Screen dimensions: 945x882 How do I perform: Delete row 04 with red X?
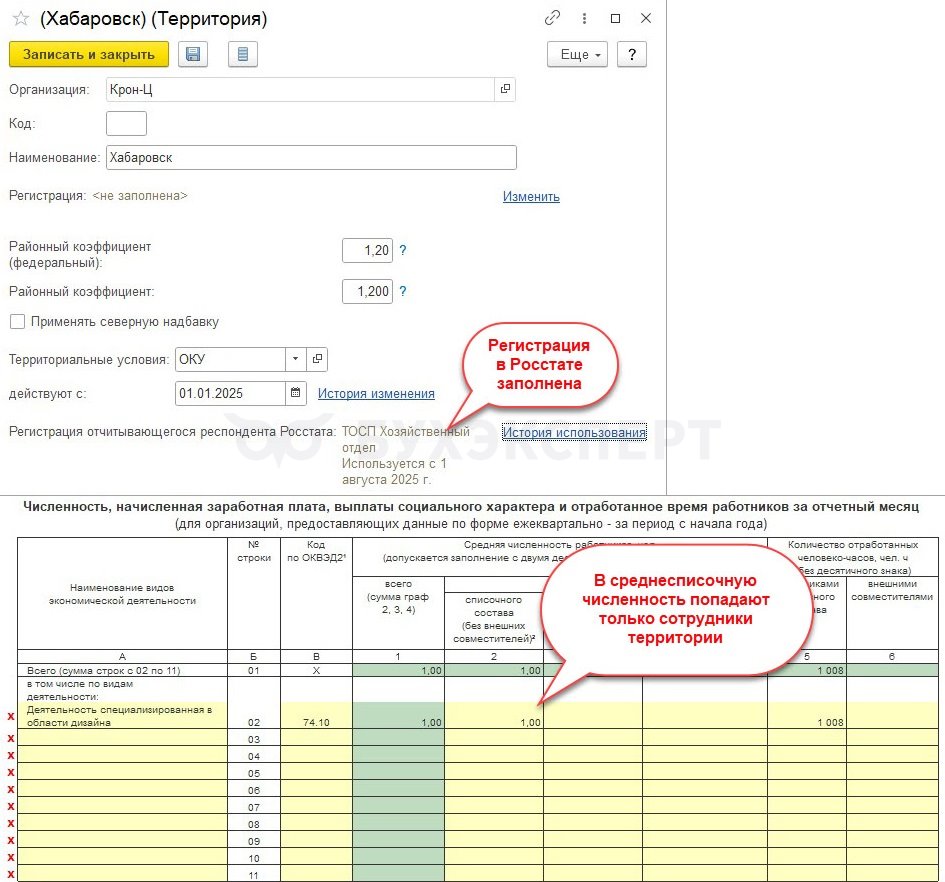[x=10, y=755]
